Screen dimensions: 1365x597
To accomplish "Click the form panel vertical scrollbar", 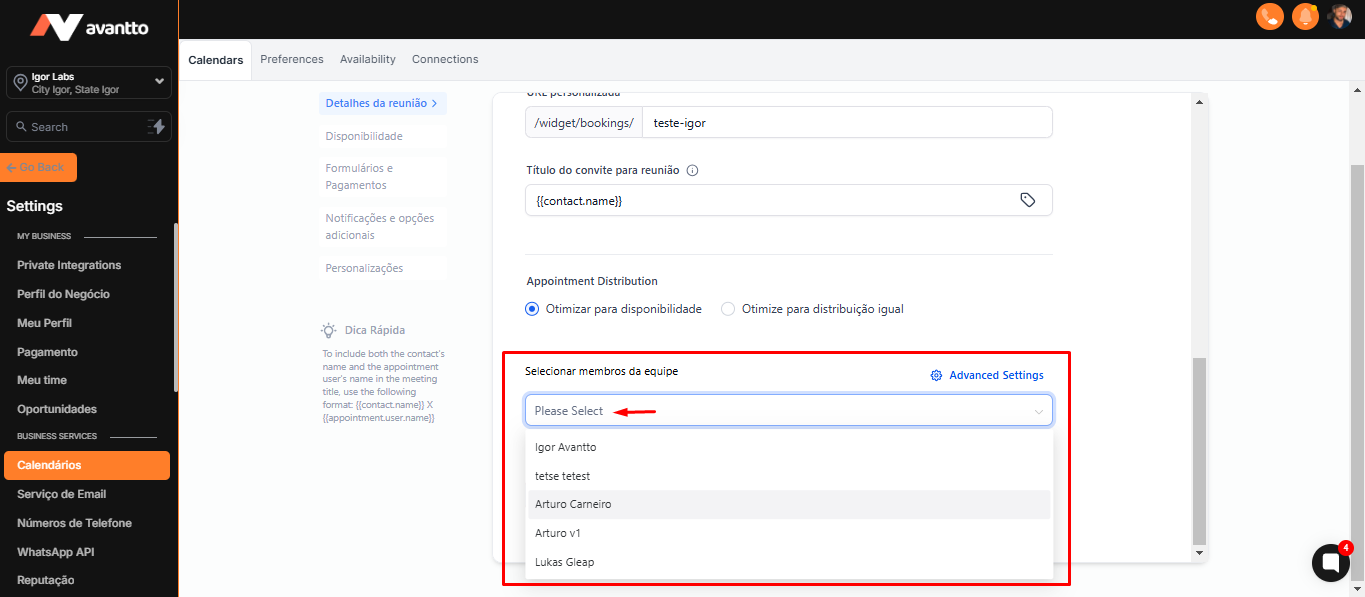I will (x=1200, y=450).
